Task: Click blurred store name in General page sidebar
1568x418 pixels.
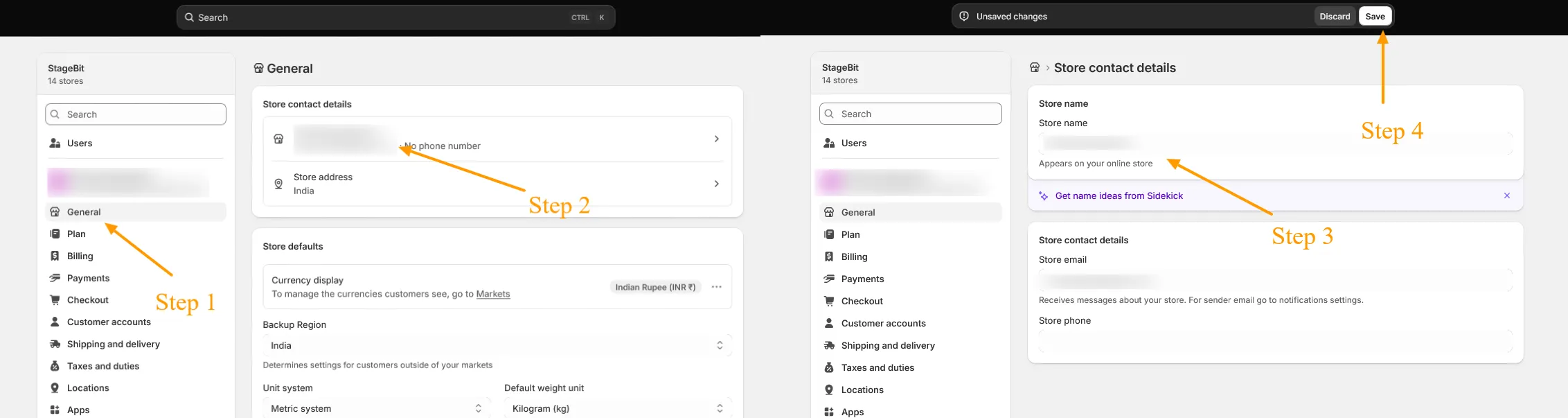Action: tap(129, 182)
